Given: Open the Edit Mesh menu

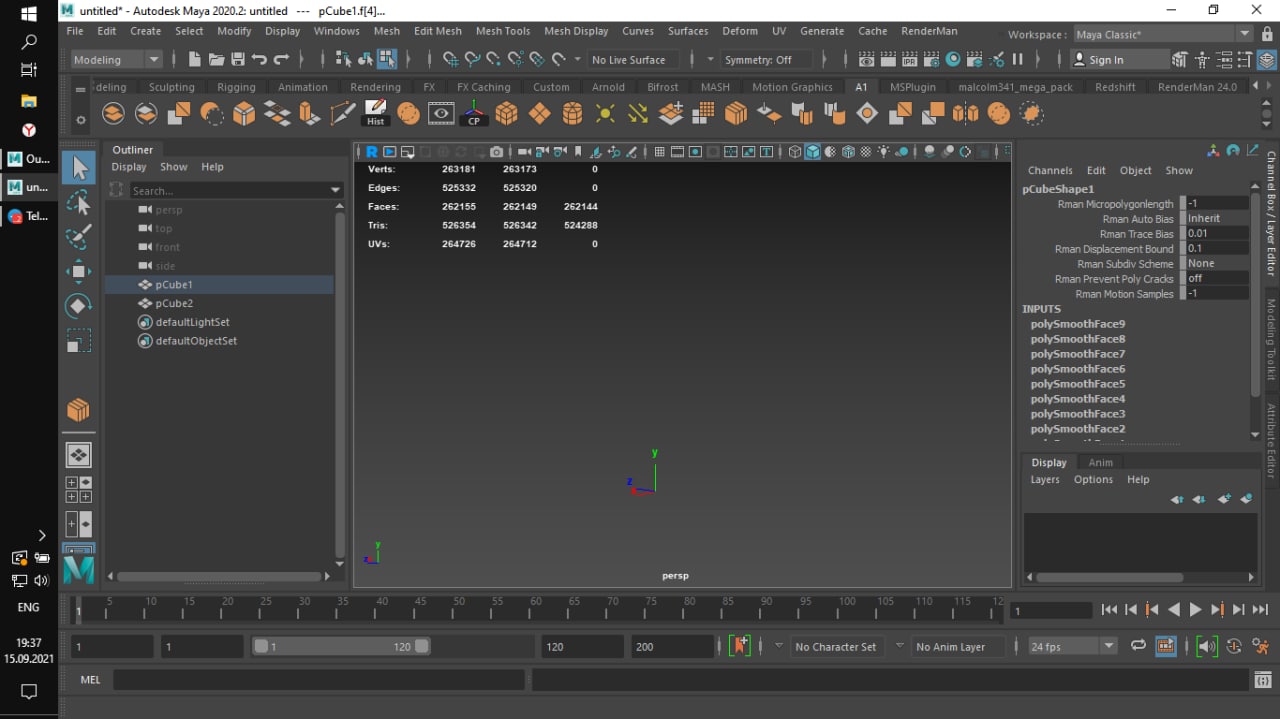Looking at the screenshot, I should pos(438,31).
